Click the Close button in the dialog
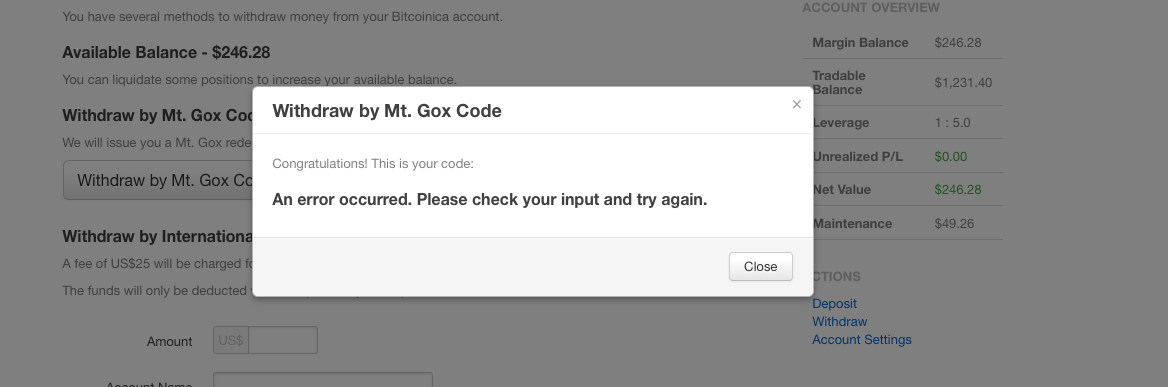Viewport: 1168px width, 387px height. pyautogui.click(x=761, y=266)
